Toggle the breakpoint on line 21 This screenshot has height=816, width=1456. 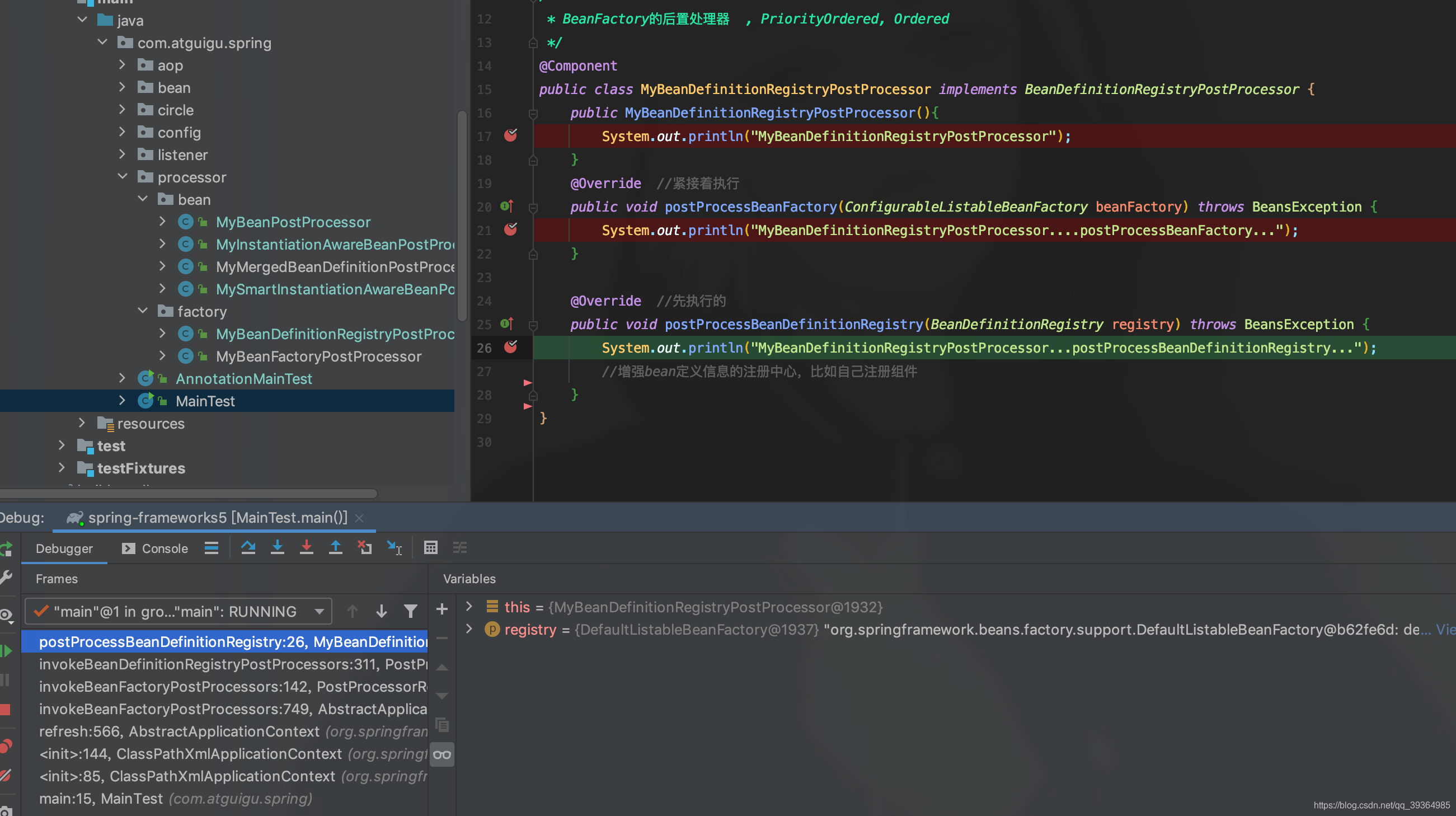click(510, 229)
